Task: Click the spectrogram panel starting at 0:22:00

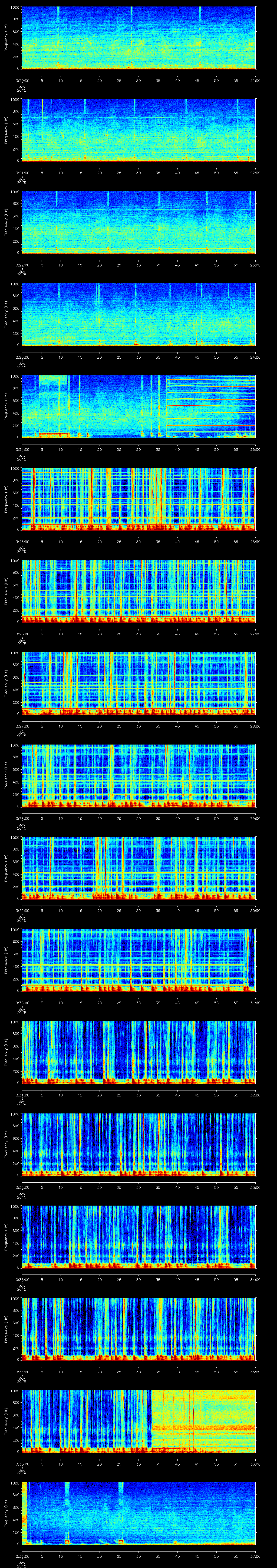Action: 139,222
